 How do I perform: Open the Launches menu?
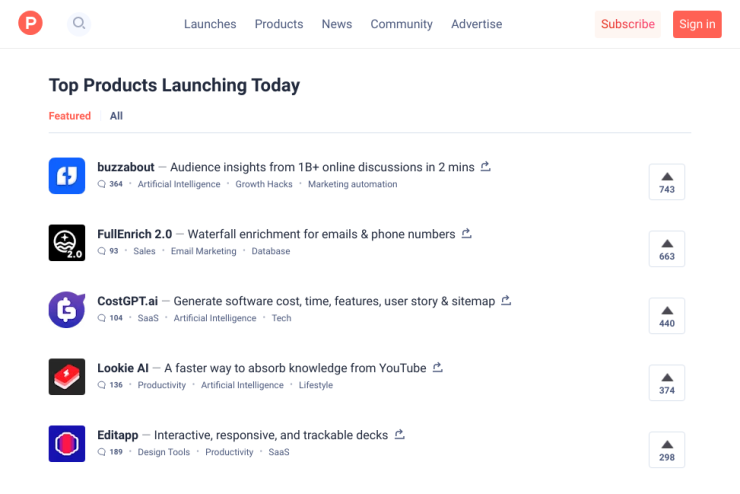click(210, 24)
